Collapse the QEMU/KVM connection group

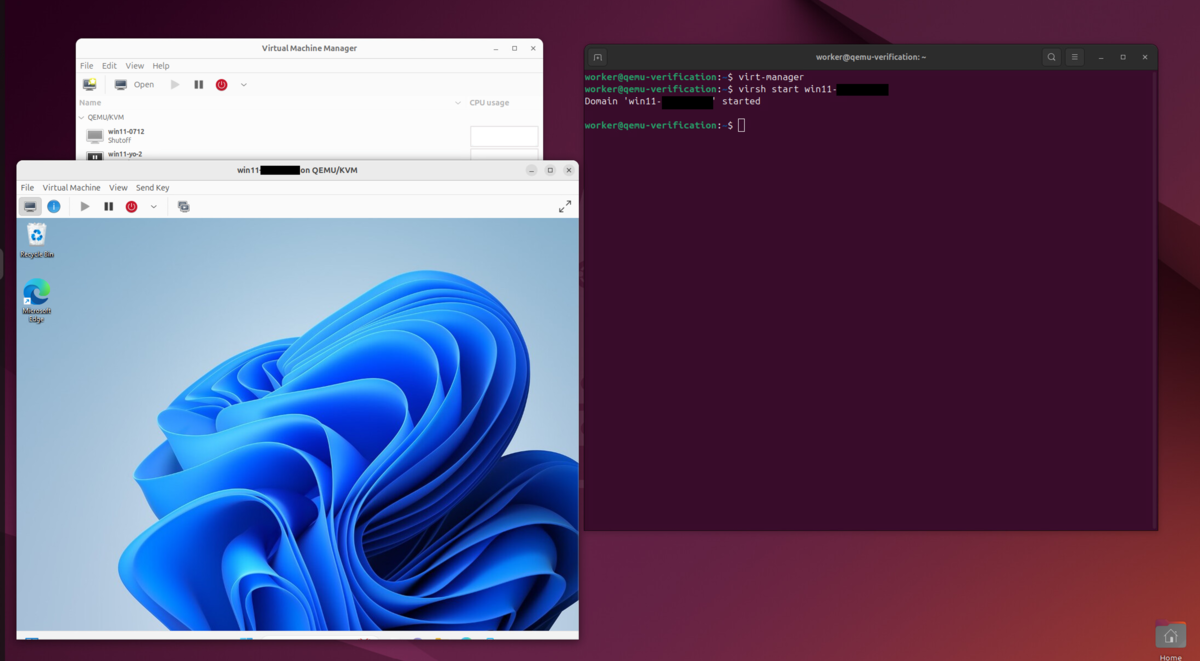click(85, 117)
